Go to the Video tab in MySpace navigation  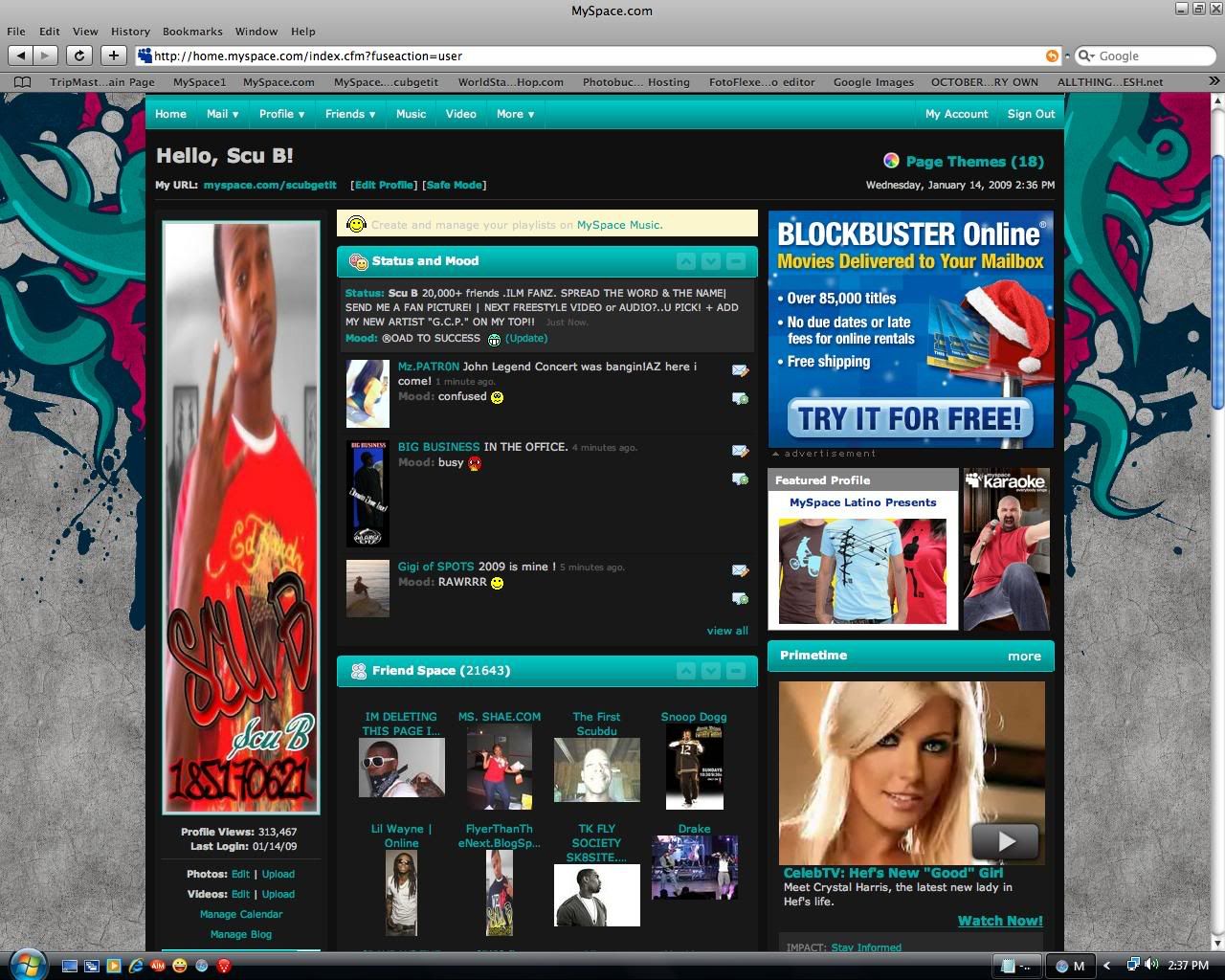460,114
